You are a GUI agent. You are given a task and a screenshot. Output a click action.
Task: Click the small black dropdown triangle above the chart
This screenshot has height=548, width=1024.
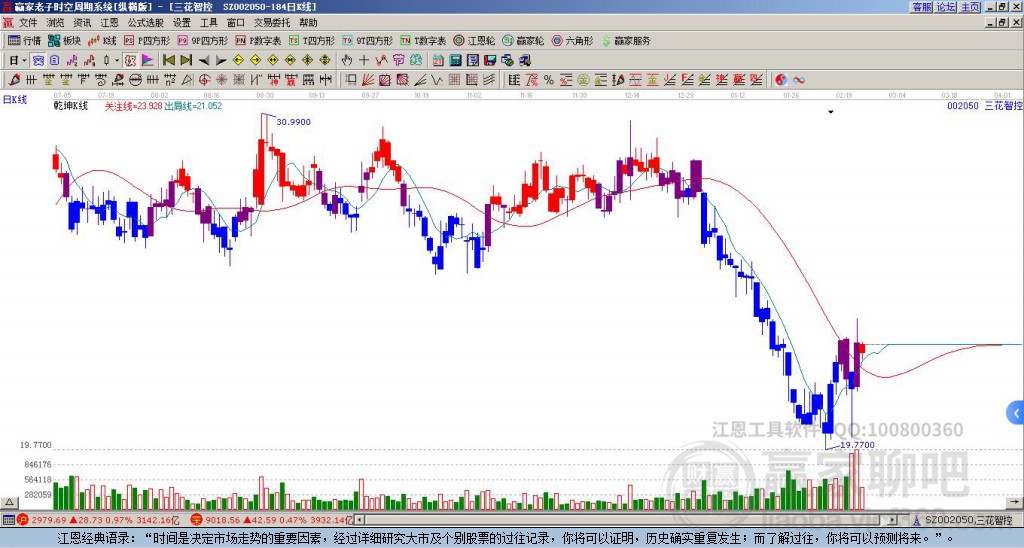pos(831,112)
